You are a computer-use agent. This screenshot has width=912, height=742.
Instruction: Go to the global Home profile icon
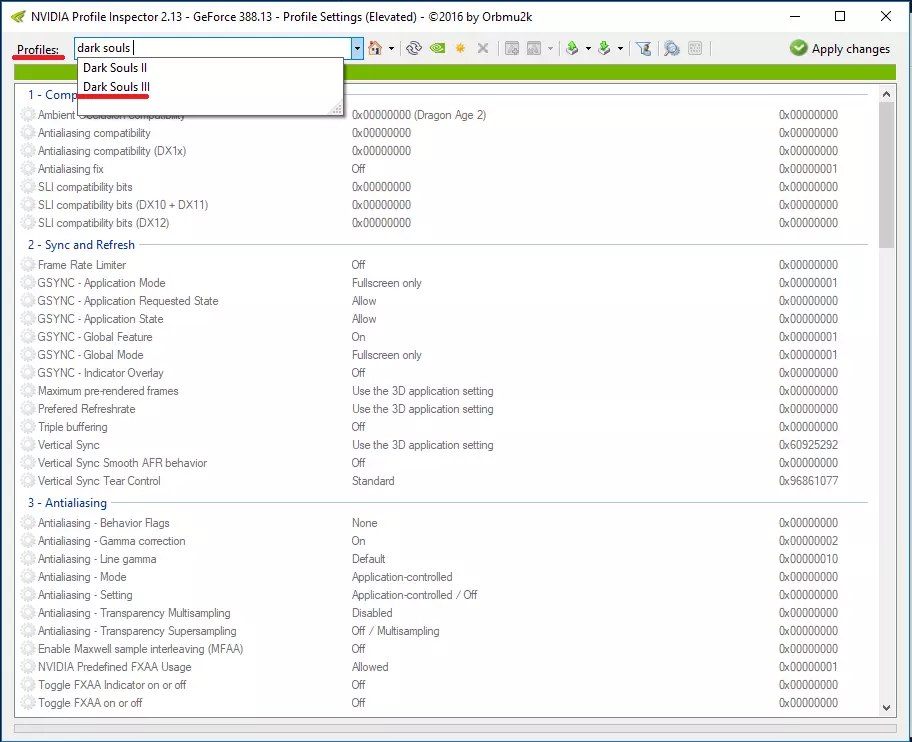pyautogui.click(x=375, y=48)
